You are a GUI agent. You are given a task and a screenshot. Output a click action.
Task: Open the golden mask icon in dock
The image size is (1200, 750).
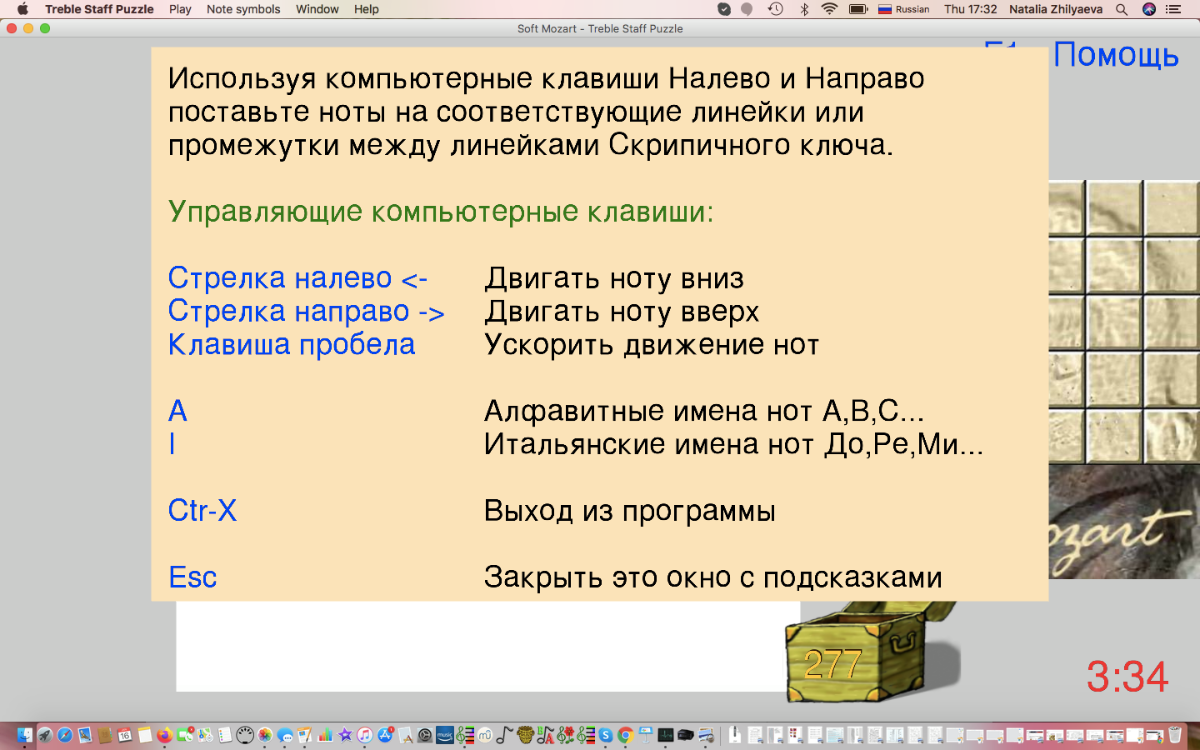525,736
